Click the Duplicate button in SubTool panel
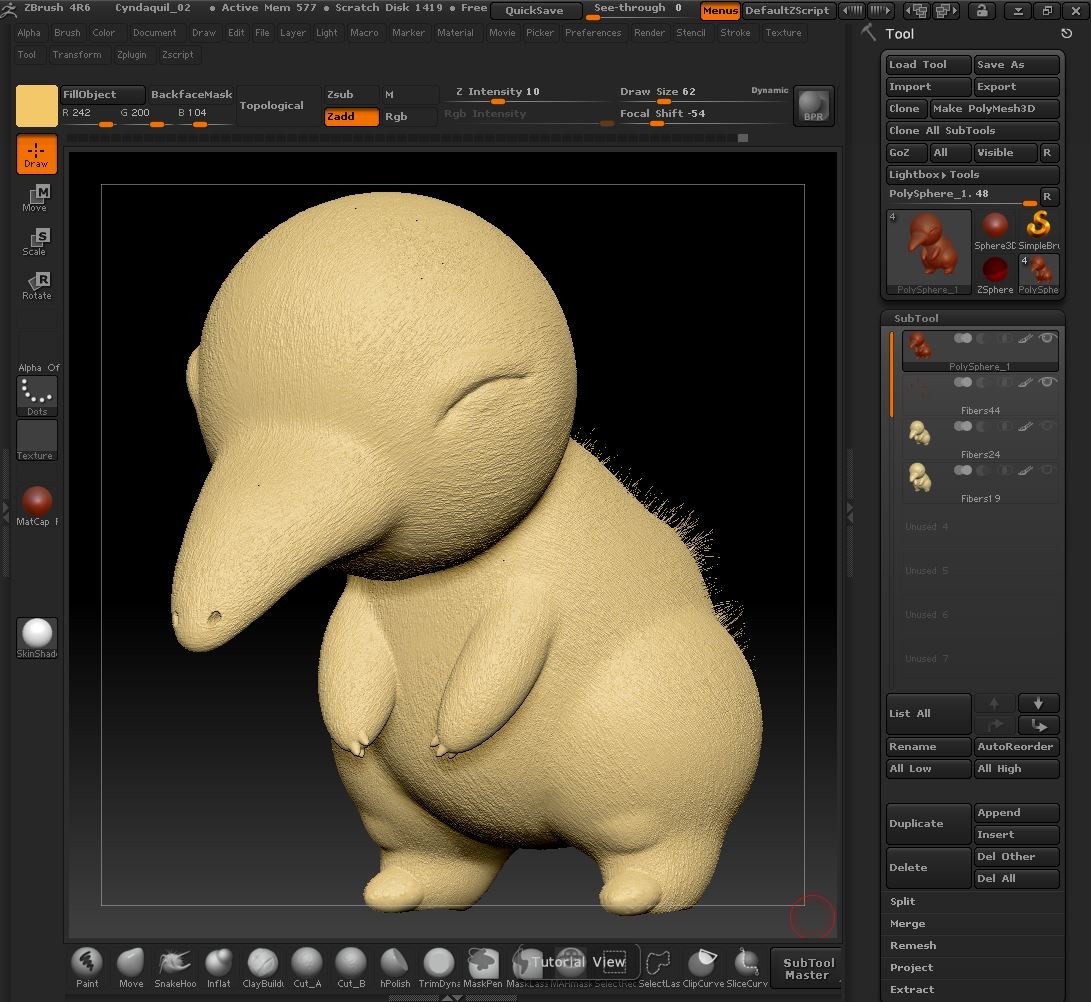This screenshot has width=1091, height=1002. coord(926,823)
